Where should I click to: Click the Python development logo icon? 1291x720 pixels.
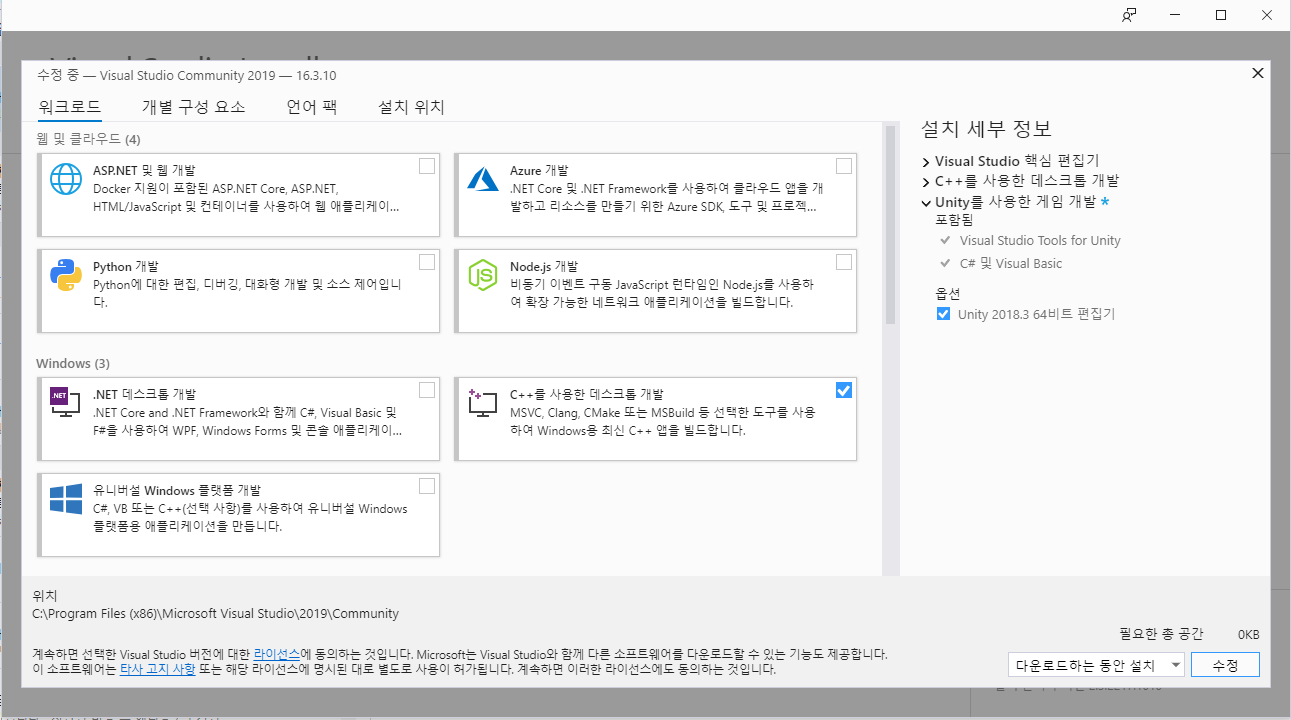[x=66, y=274]
